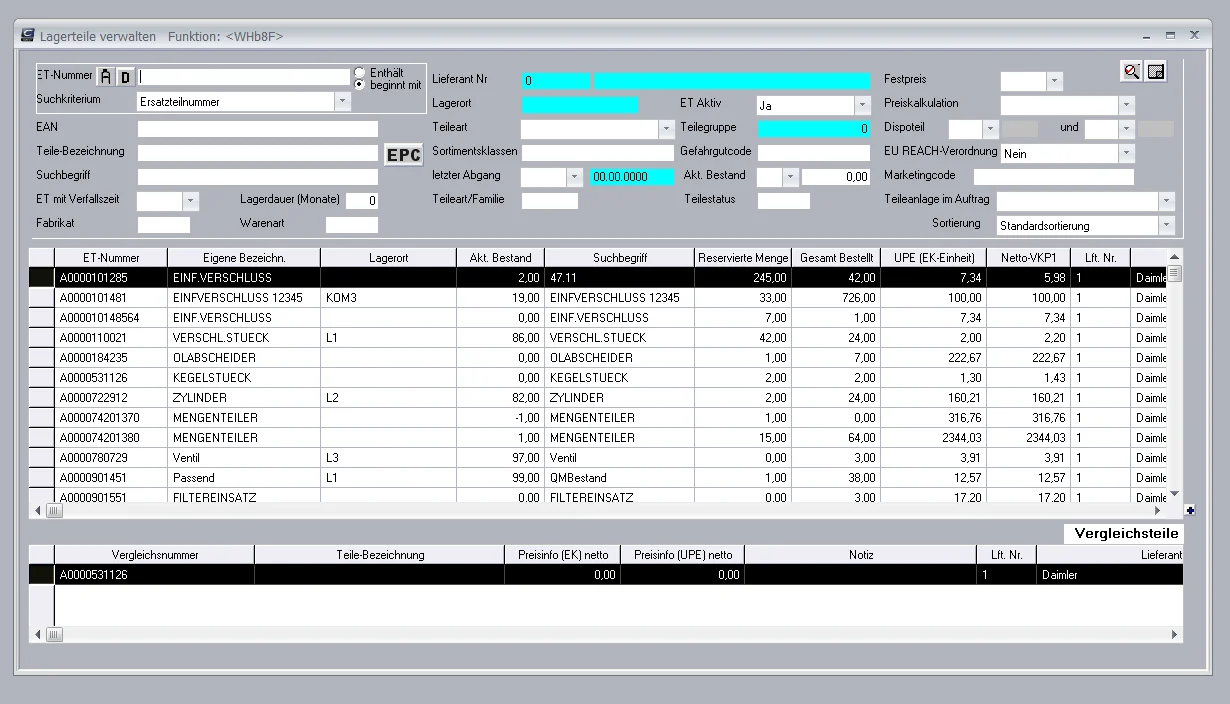
Task: Click the Teilestatus input field
Action: (784, 201)
